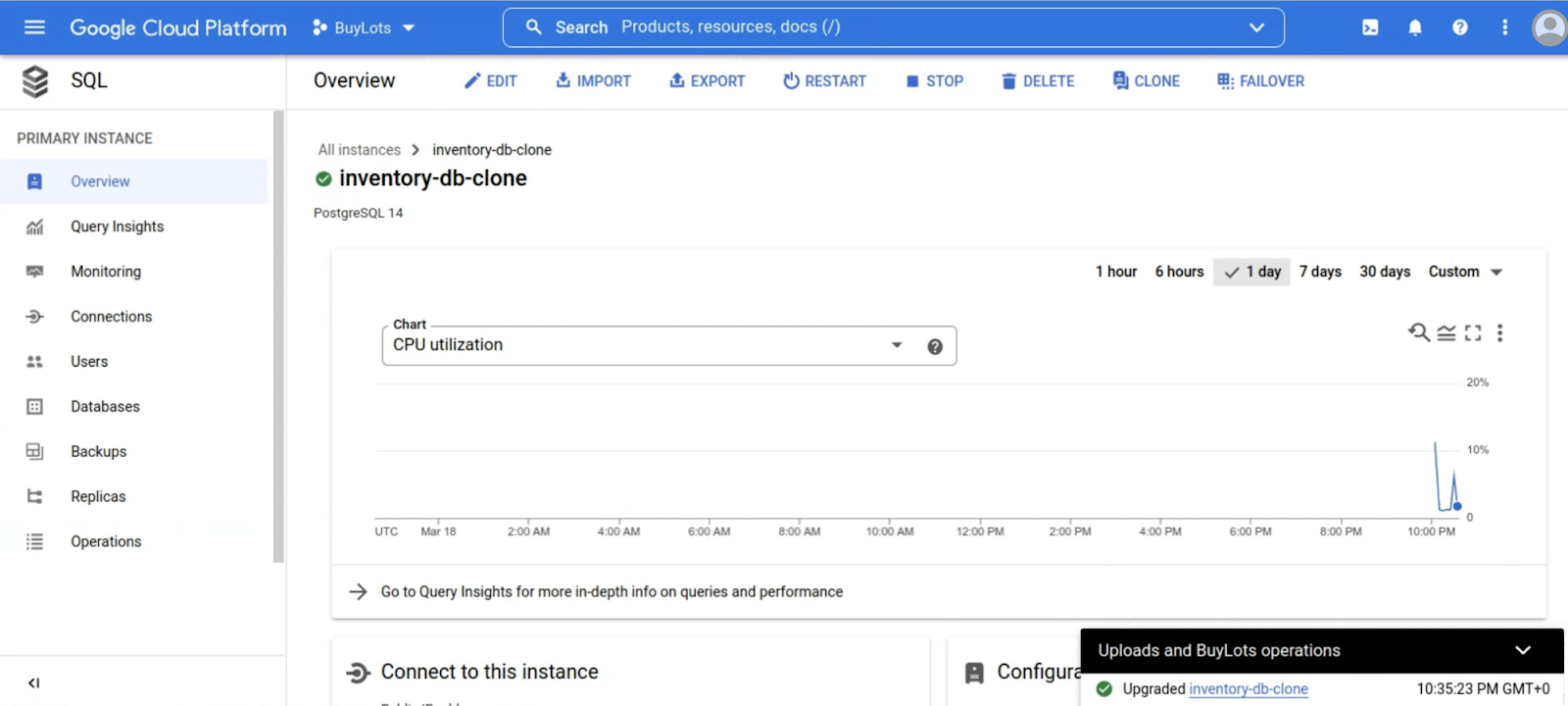Click the blue current data point marker
This screenshot has height=706, width=1568.
point(1457,507)
